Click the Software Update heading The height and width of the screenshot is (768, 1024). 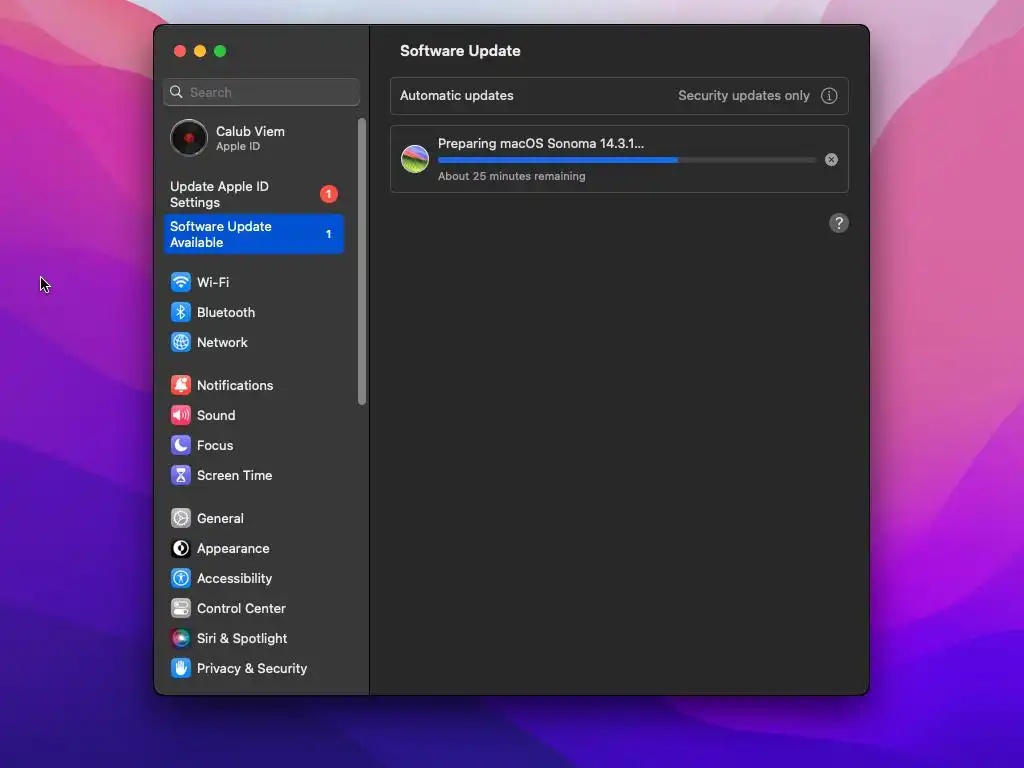click(x=460, y=51)
